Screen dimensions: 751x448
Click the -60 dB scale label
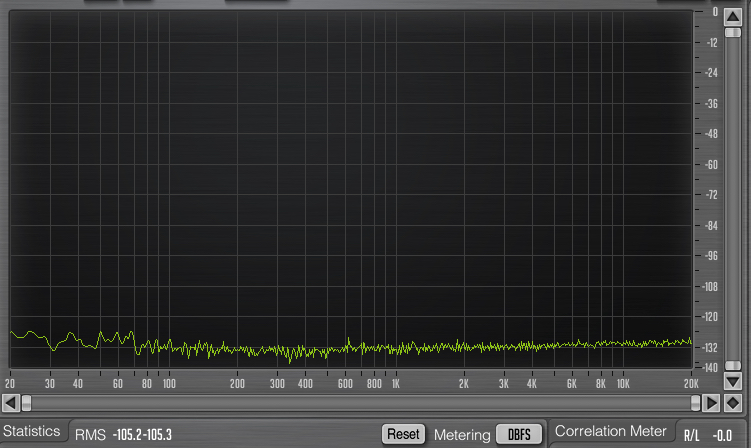pyautogui.click(x=711, y=165)
